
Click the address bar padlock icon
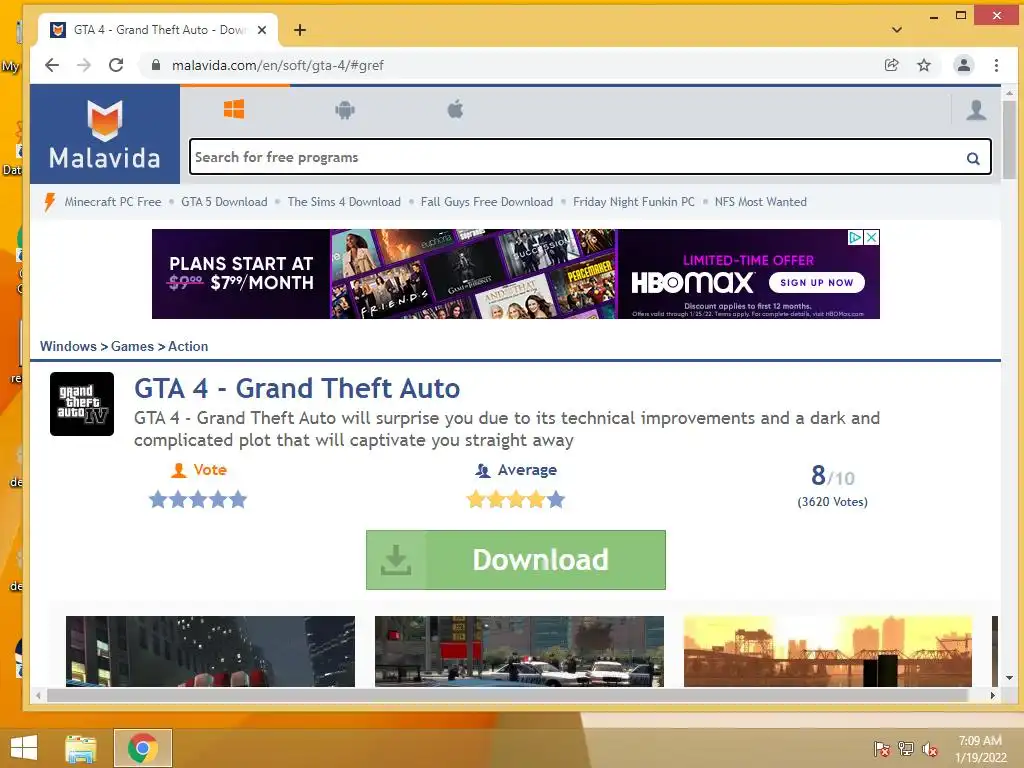(x=155, y=65)
